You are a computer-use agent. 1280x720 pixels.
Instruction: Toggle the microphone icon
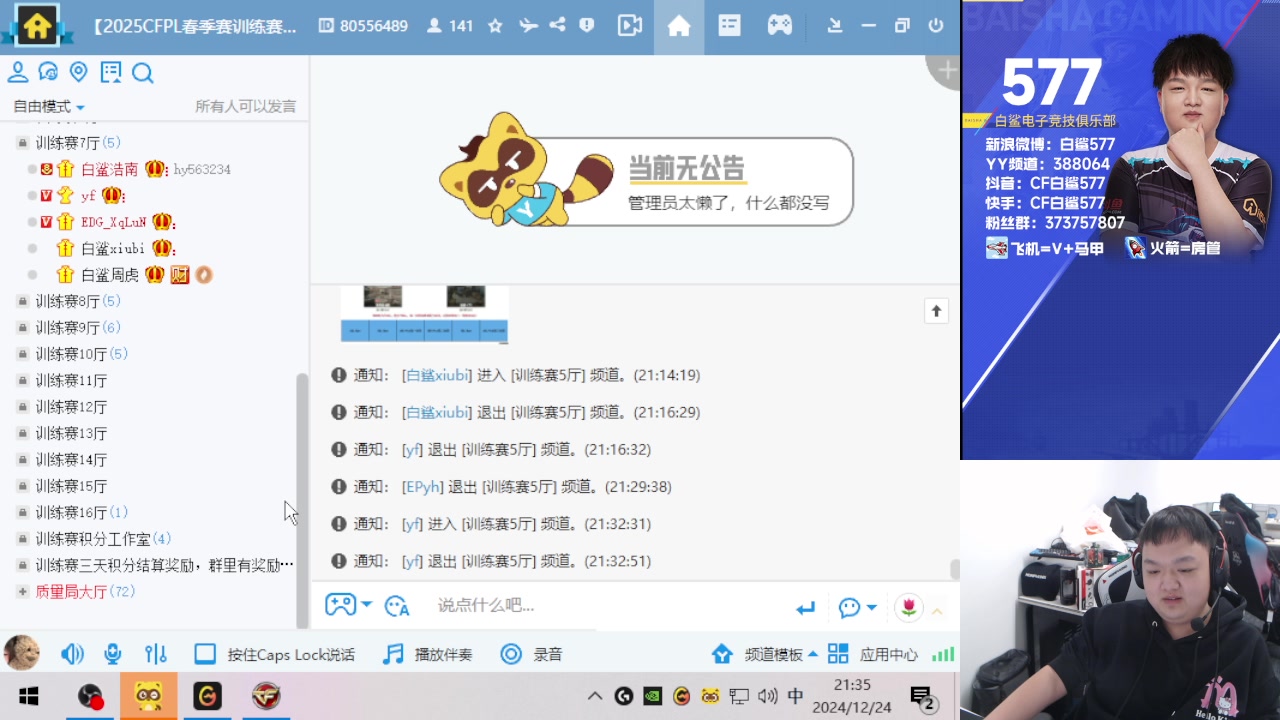(x=113, y=654)
